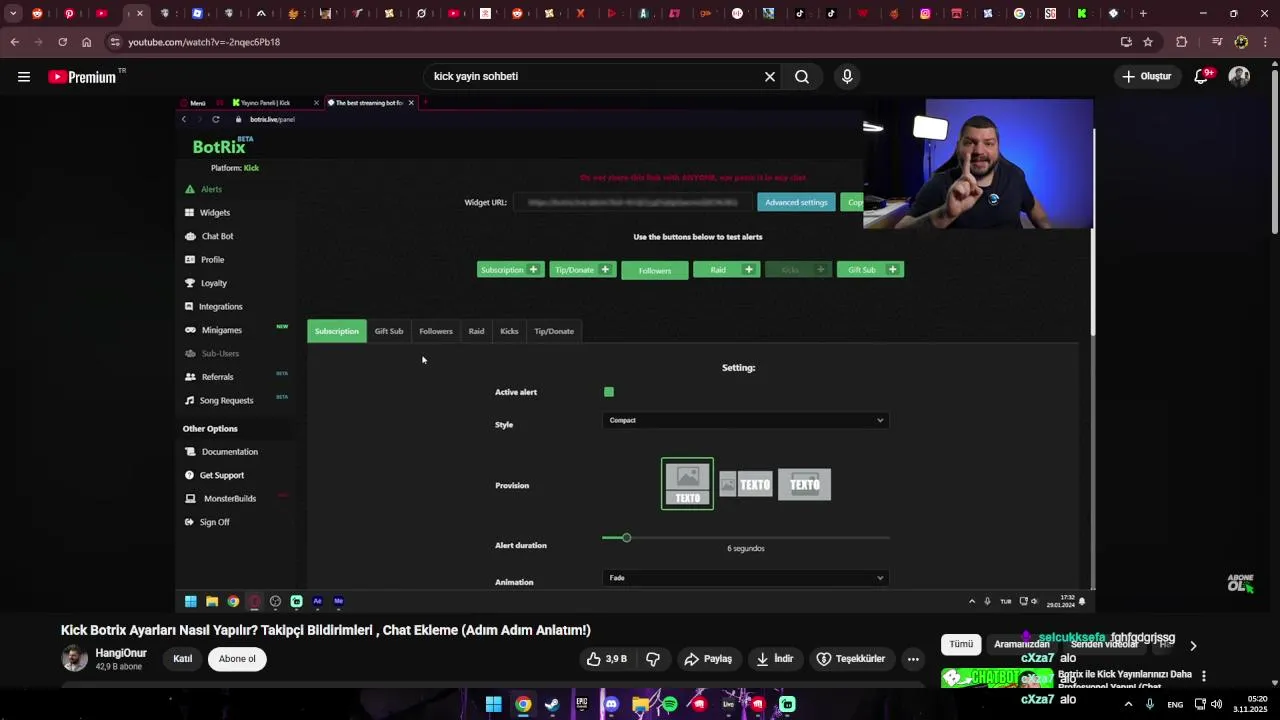Clear the YouTube search box text
This screenshot has height=720, width=1280.
click(770, 77)
